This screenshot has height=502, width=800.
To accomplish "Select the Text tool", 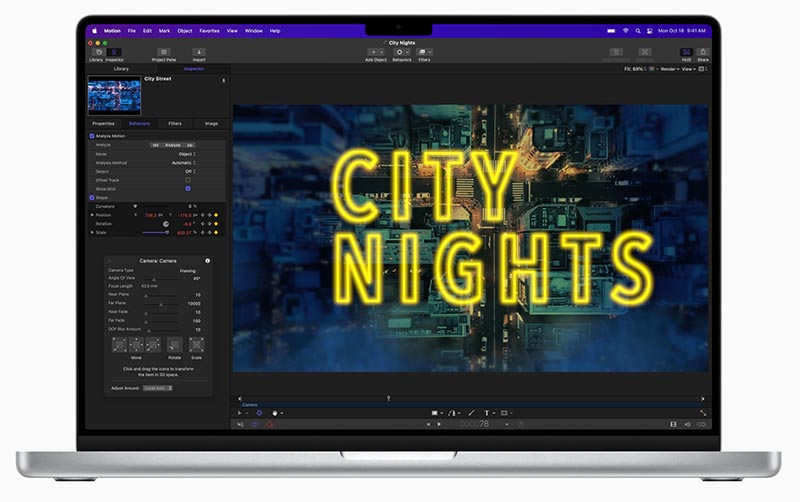I will click(487, 413).
